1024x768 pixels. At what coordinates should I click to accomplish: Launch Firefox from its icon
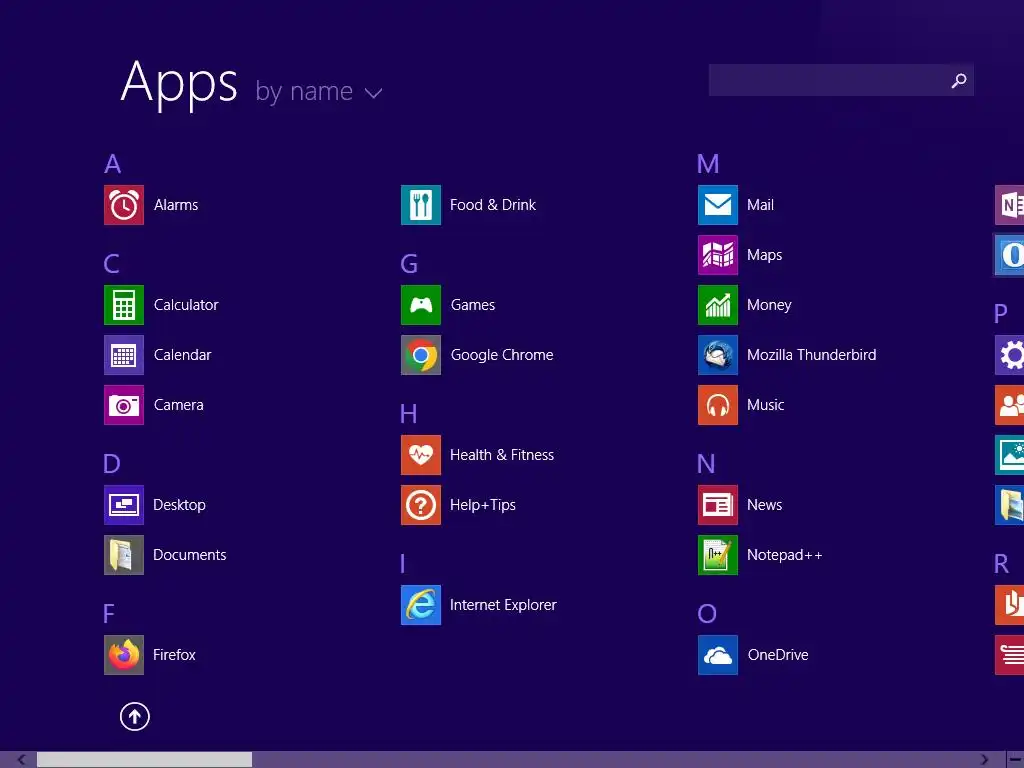tap(123, 655)
